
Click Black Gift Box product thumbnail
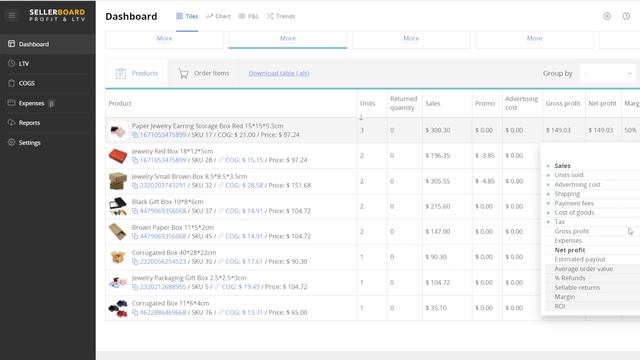[118, 207]
